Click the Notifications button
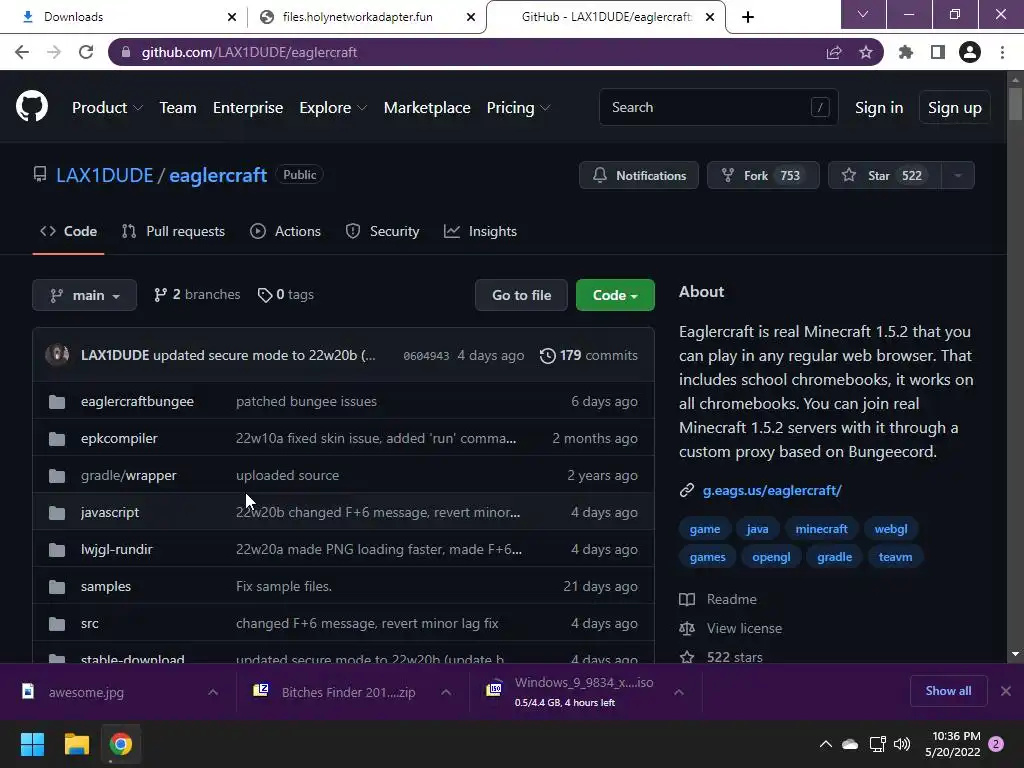Image resolution: width=1024 pixels, height=768 pixels. click(x=639, y=175)
